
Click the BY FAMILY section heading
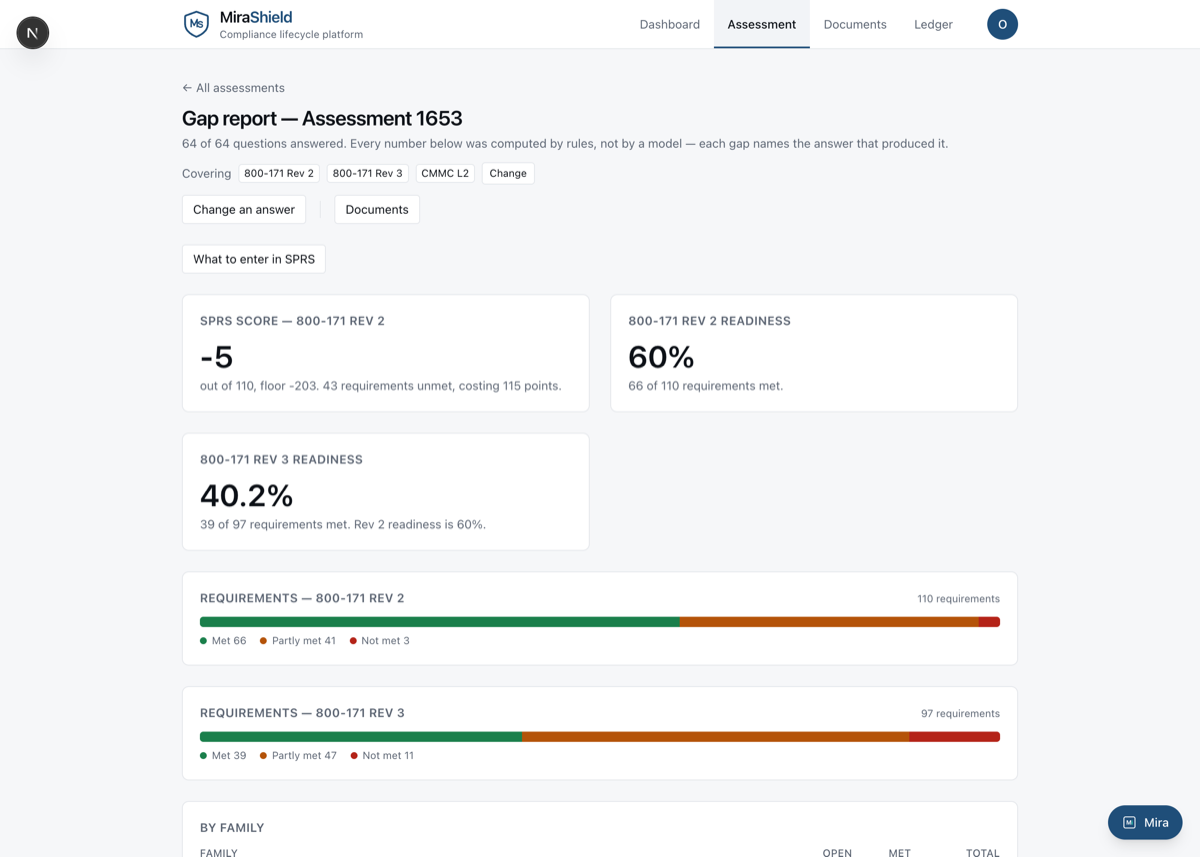tap(232, 828)
